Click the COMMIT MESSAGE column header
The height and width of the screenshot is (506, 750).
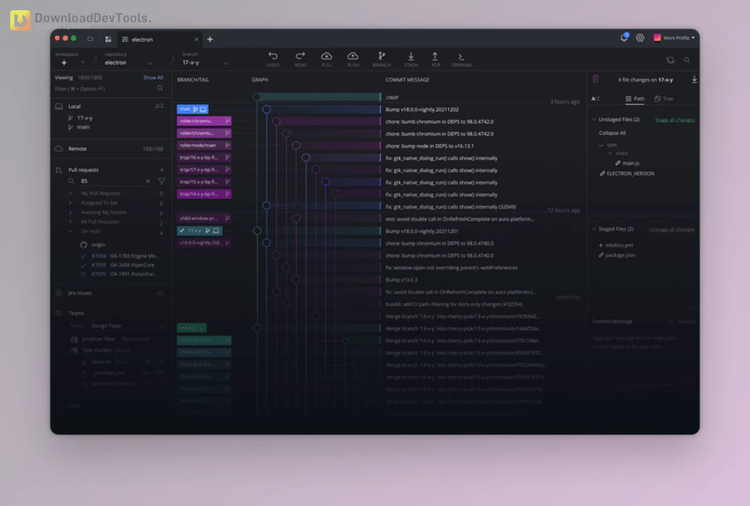tap(407, 80)
